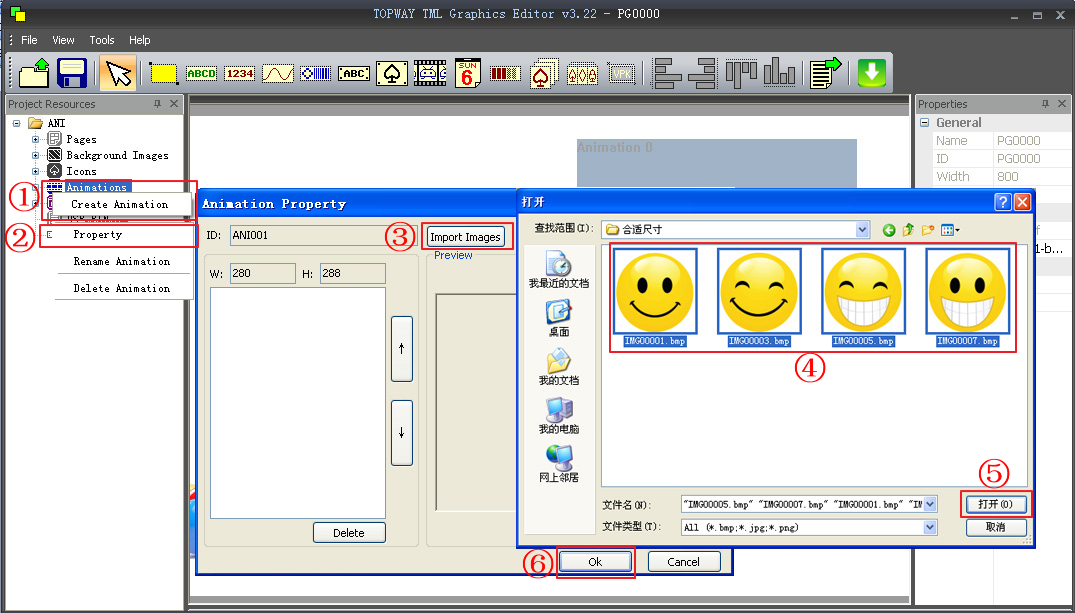Click the ID field containing ANI001
Screen dimensions: 1075x613
324,235
